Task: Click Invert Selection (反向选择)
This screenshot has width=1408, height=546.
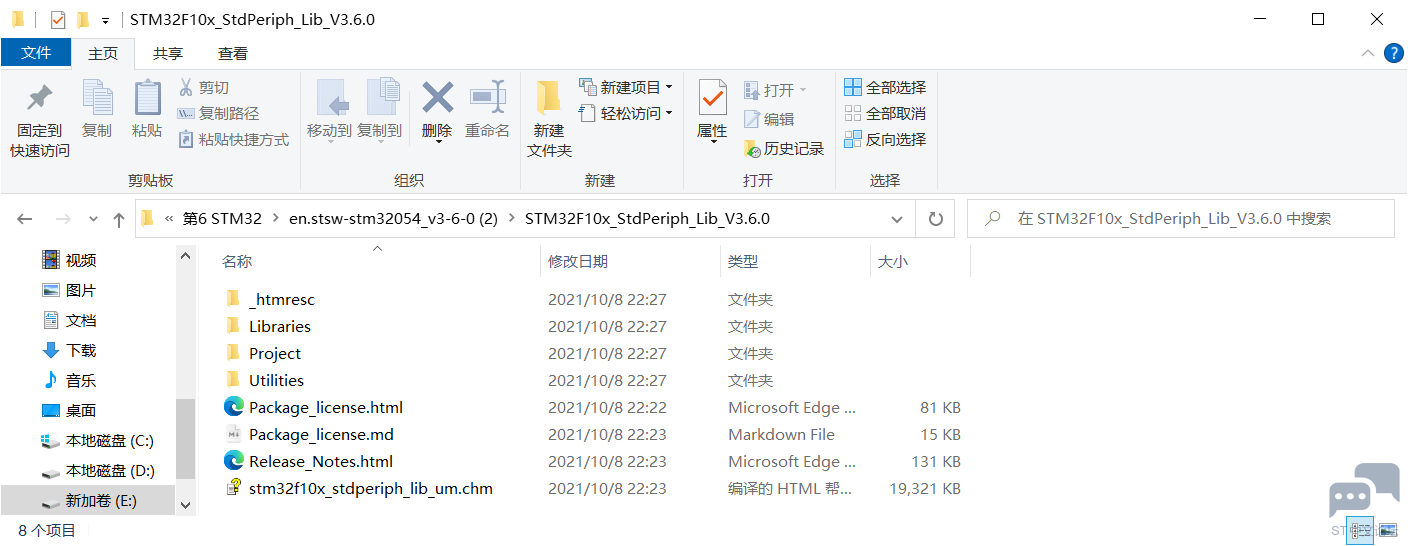Action: (886, 140)
